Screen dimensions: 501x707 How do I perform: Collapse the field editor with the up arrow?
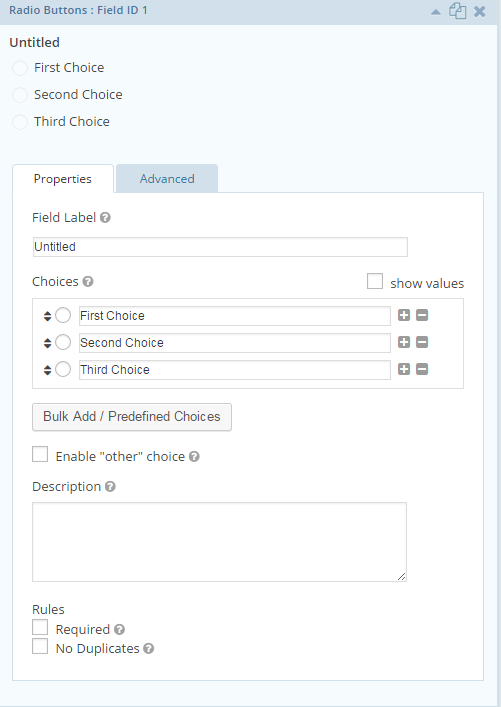[436, 12]
